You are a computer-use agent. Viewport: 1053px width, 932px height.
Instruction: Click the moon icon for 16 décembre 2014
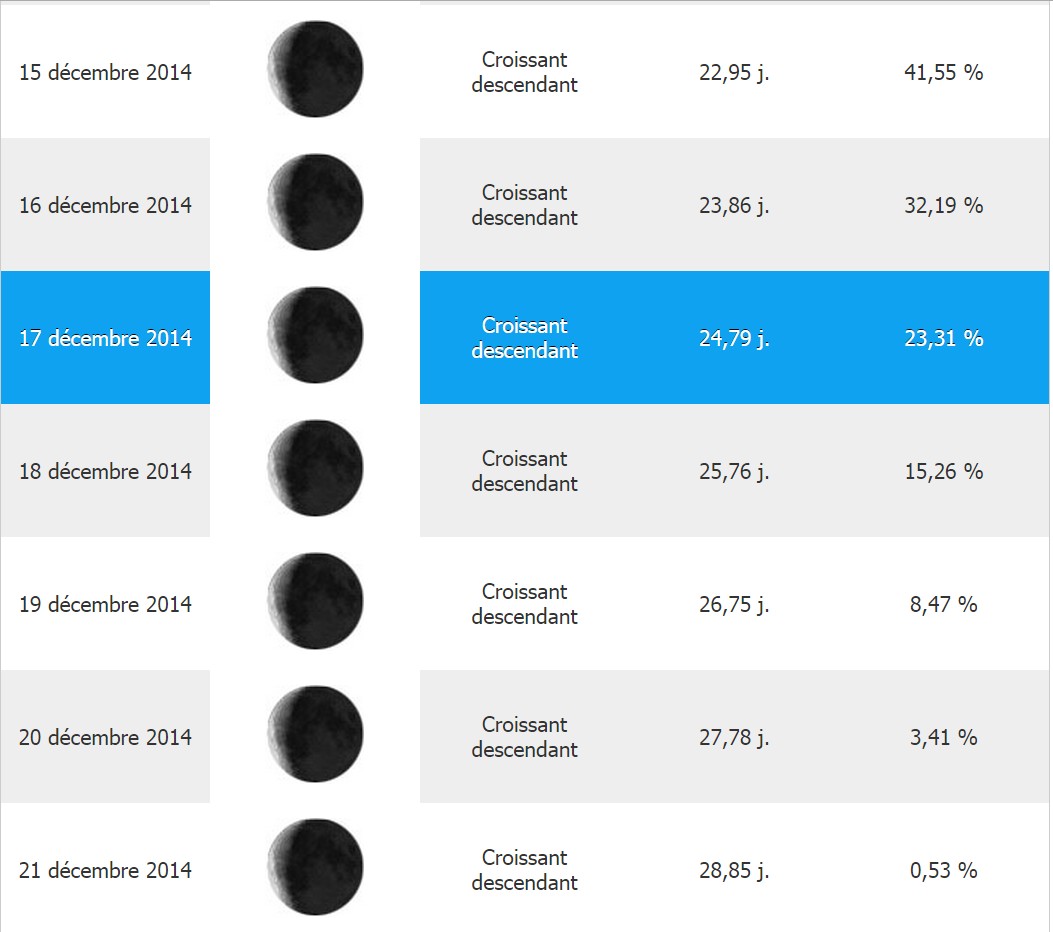315,202
